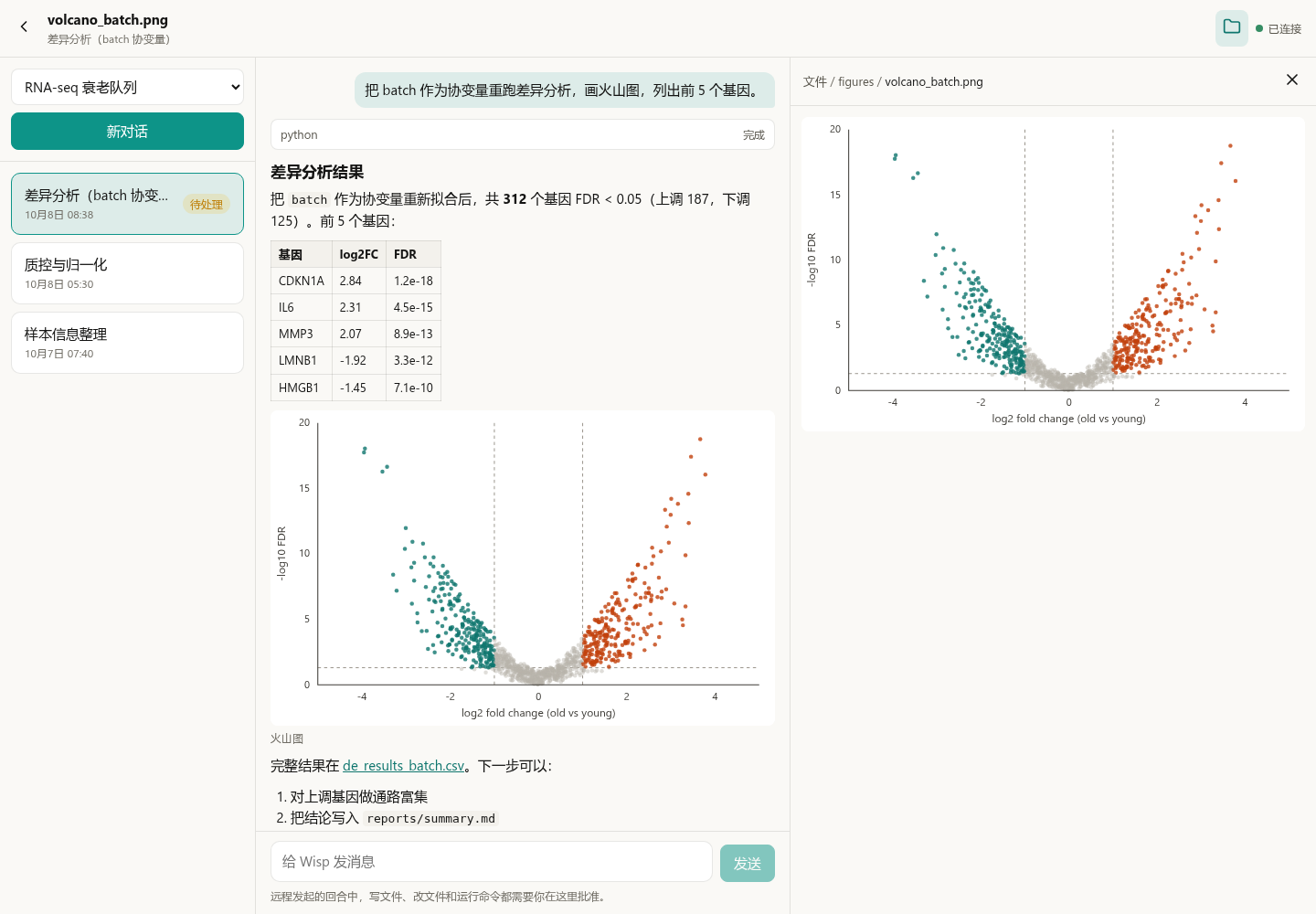Expand the python code block
This screenshot has width=1316, height=914.
(x=523, y=134)
